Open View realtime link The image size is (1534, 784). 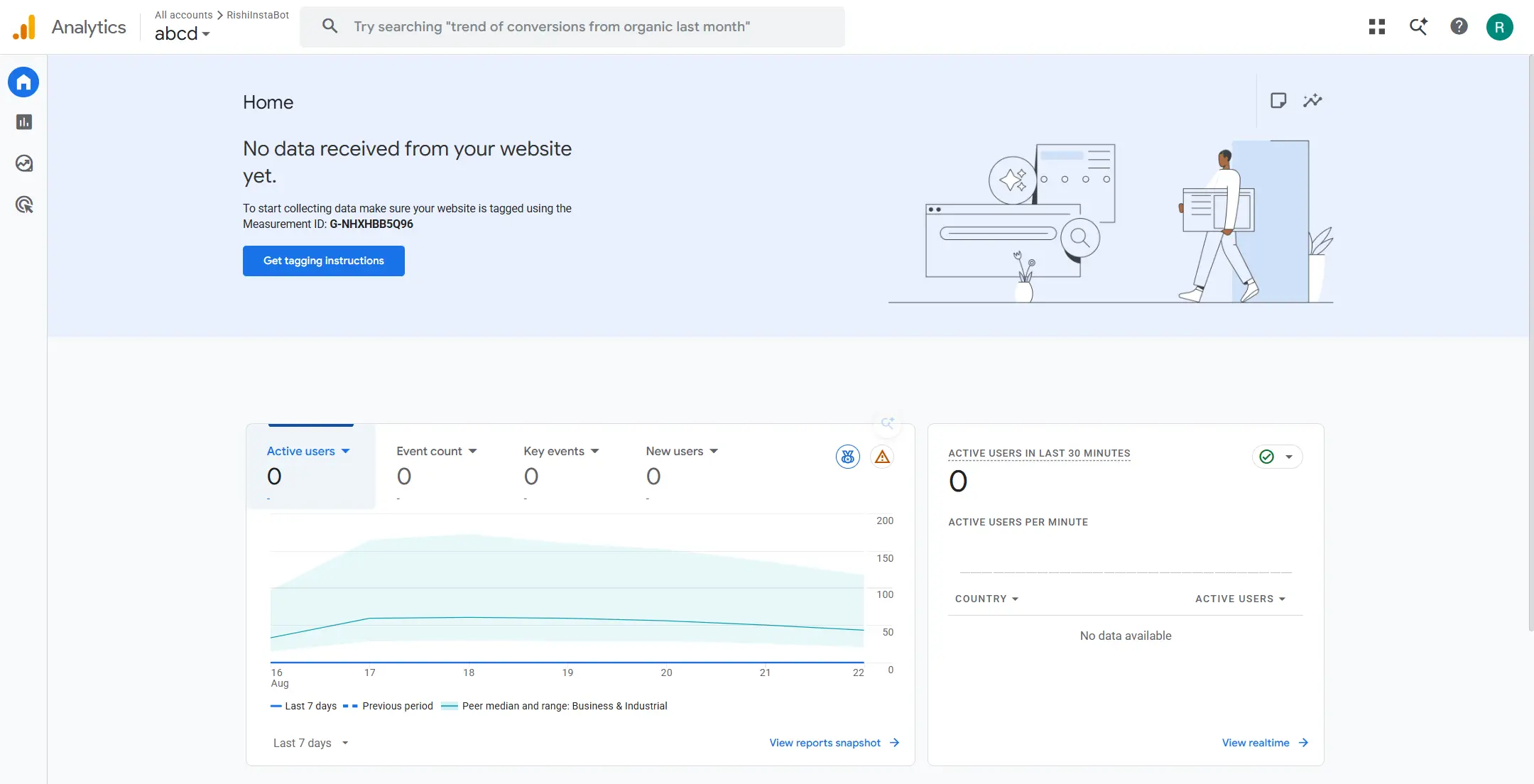[x=1256, y=743]
